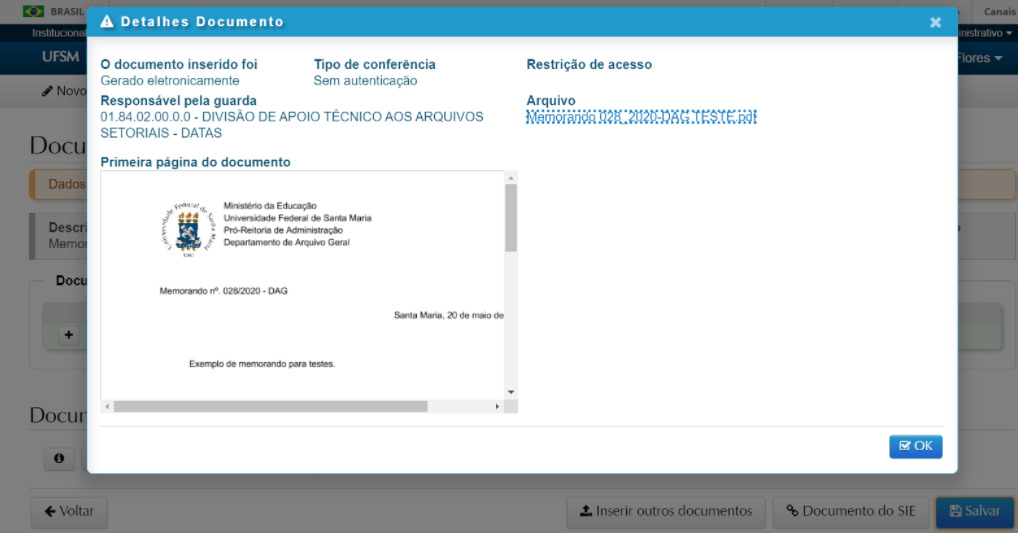
Task: Expand the Flores user dropdown
Action: click(x=982, y=58)
